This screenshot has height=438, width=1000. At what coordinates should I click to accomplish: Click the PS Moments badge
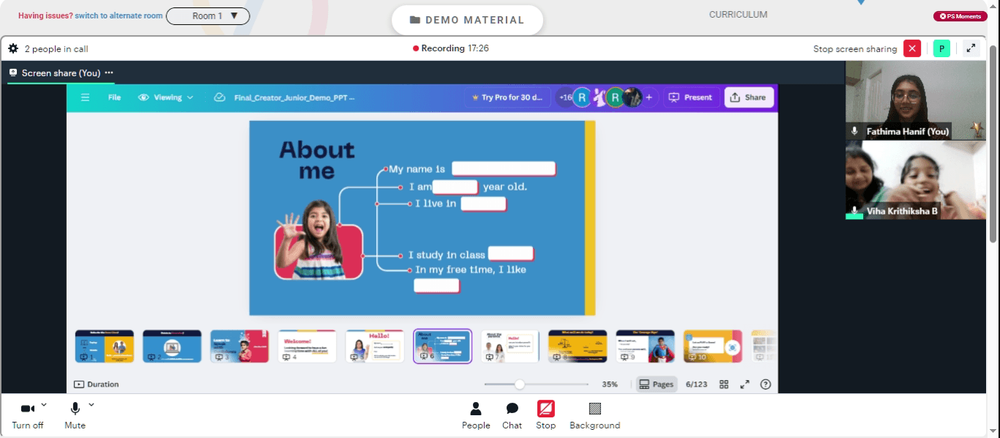click(960, 16)
